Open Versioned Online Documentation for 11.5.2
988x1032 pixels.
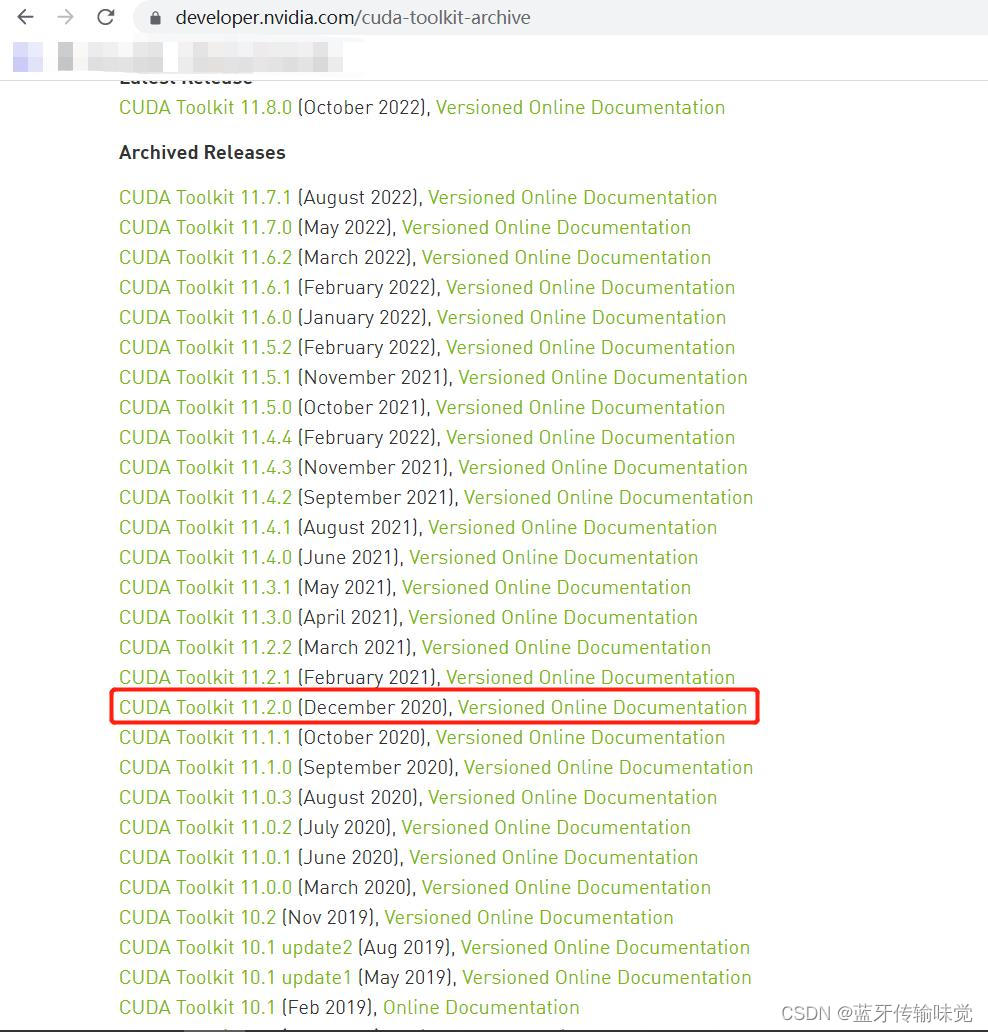point(591,348)
